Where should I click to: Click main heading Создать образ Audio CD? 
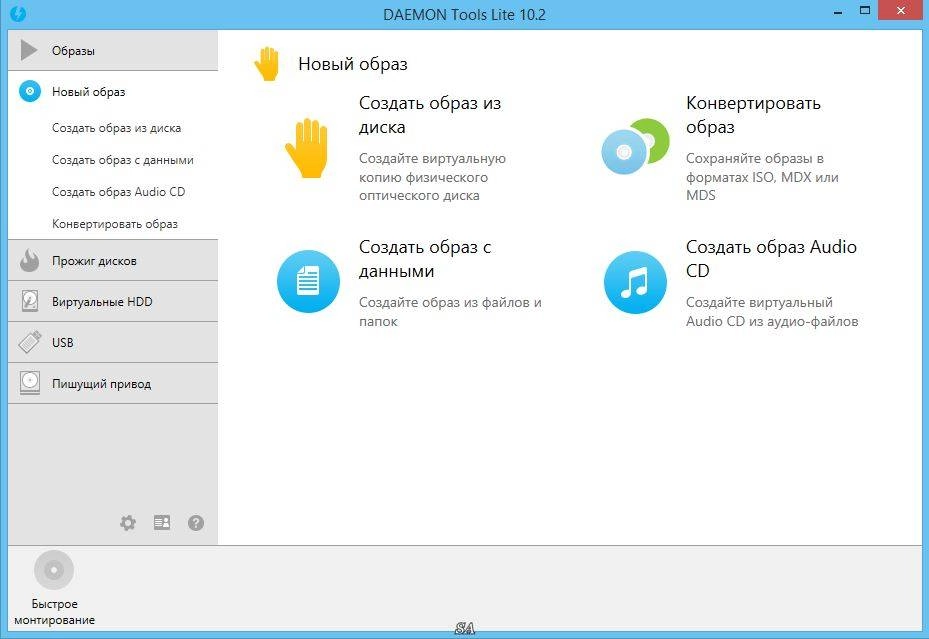coord(771,258)
